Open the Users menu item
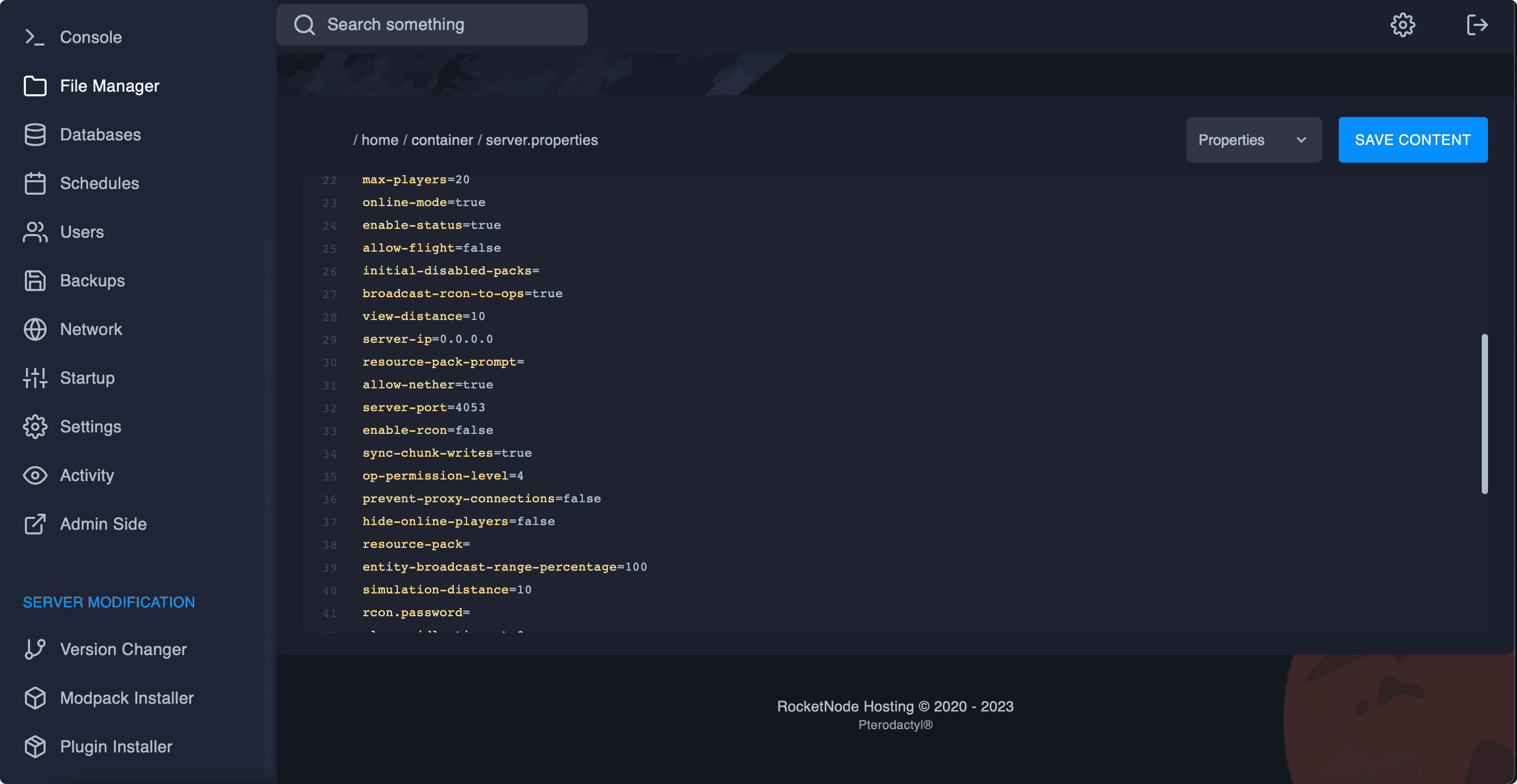Screen dimensions: 1517x784 (x=82, y=232)
